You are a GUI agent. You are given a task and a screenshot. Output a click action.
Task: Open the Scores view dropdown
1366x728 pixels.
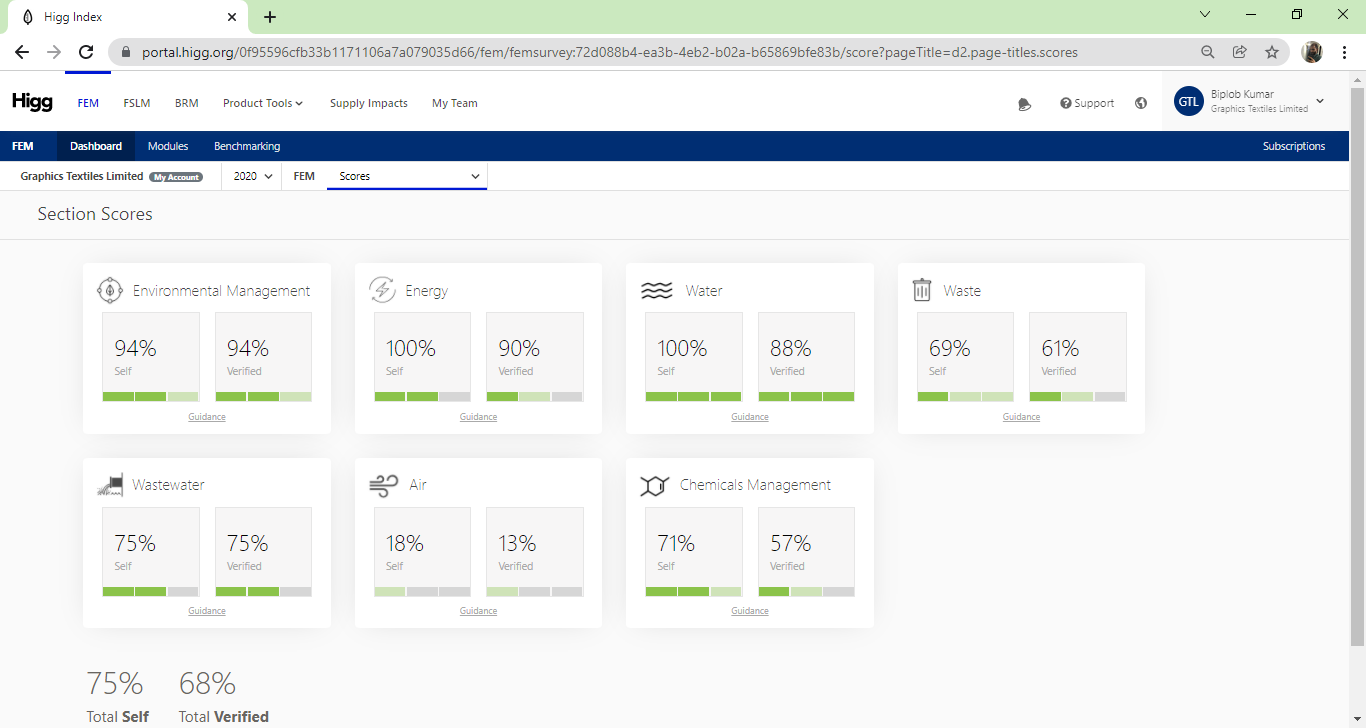[x=408, y=176]
